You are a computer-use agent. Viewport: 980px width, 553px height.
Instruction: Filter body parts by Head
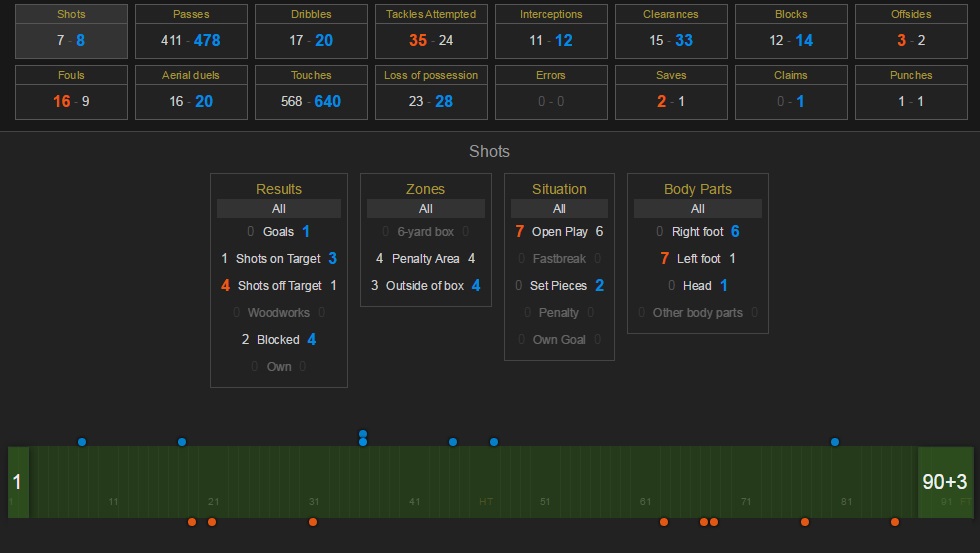(x=698, y=286)
